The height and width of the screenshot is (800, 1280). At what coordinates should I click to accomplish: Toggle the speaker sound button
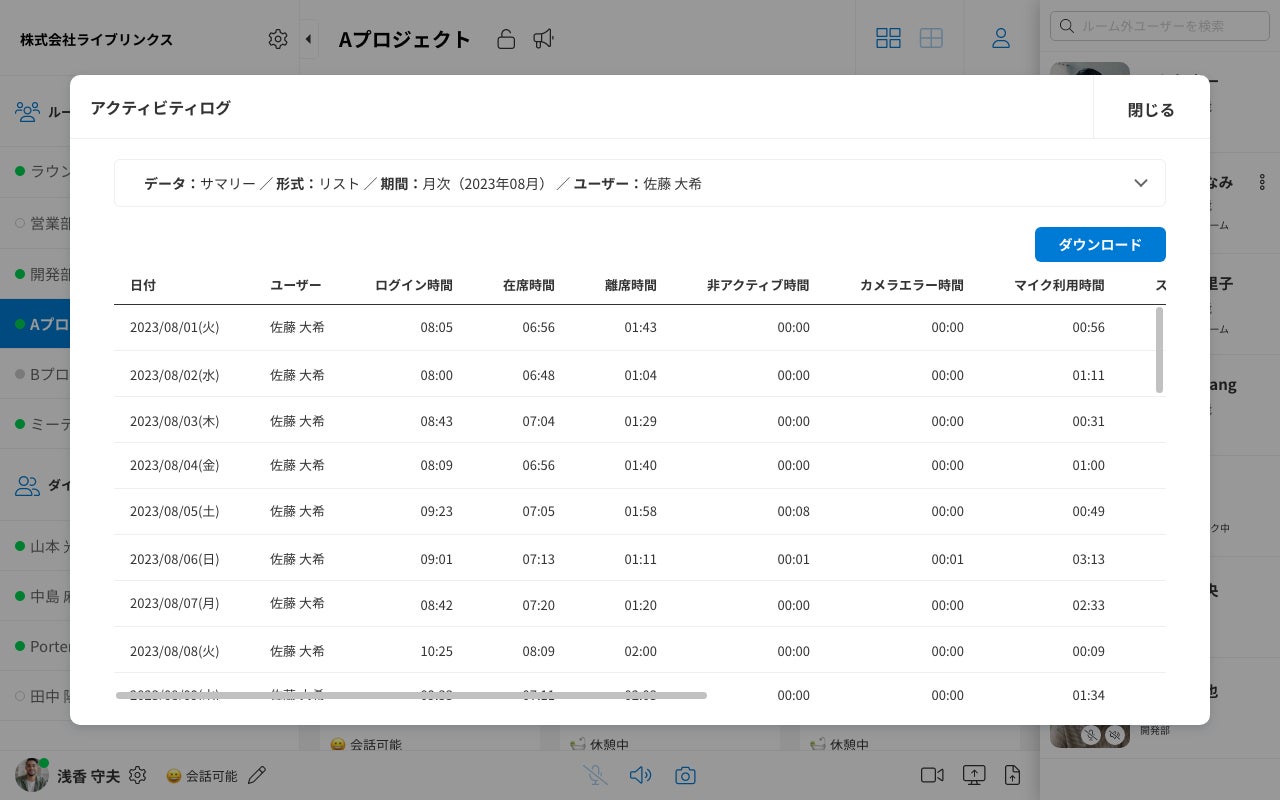tap(640, 775)
